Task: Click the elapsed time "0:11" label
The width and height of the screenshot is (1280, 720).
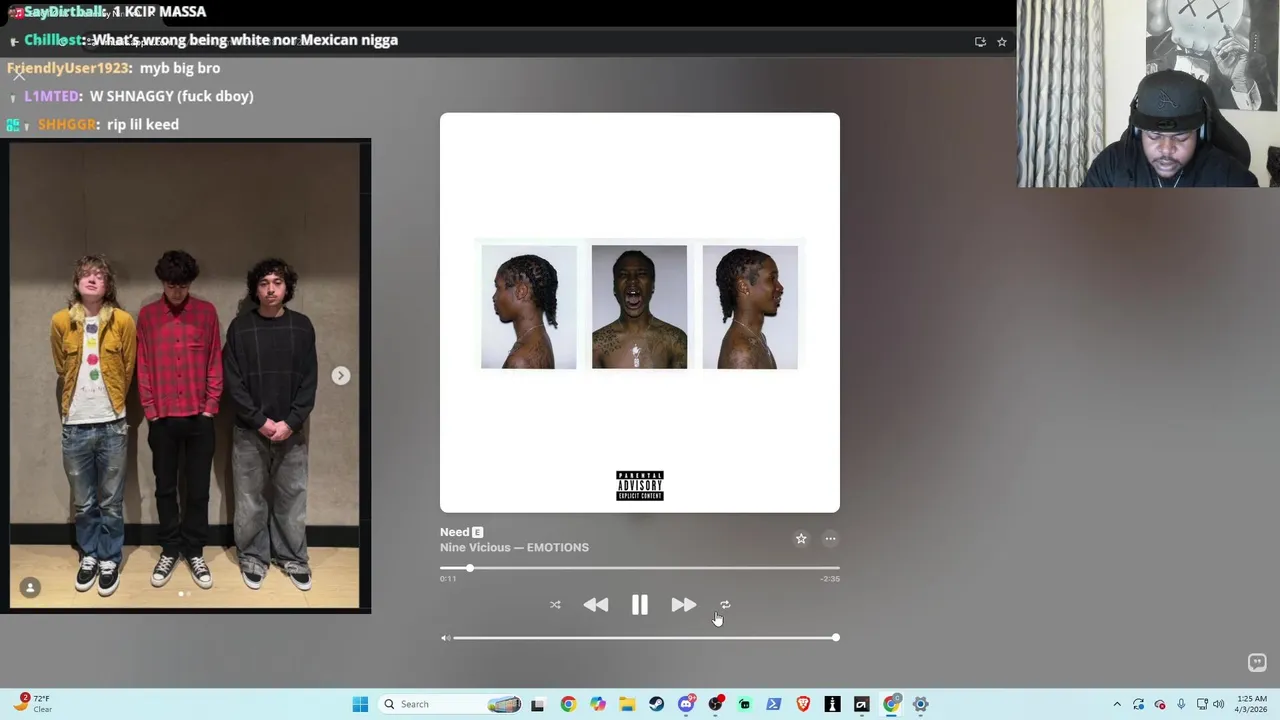Action: click(448, 579)
